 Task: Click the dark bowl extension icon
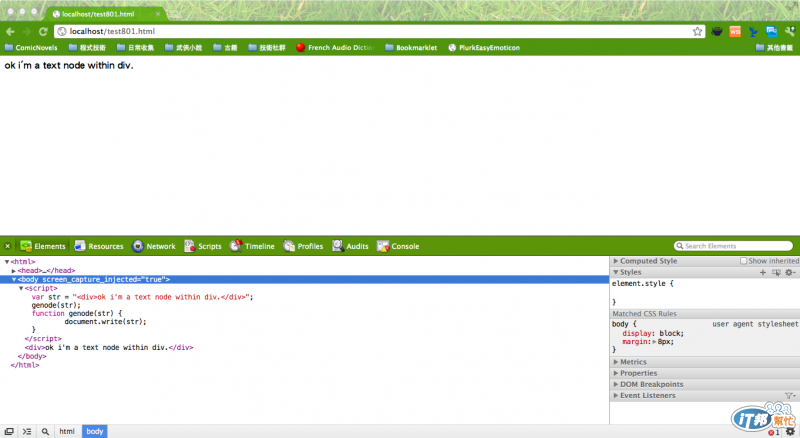(717, 32)
